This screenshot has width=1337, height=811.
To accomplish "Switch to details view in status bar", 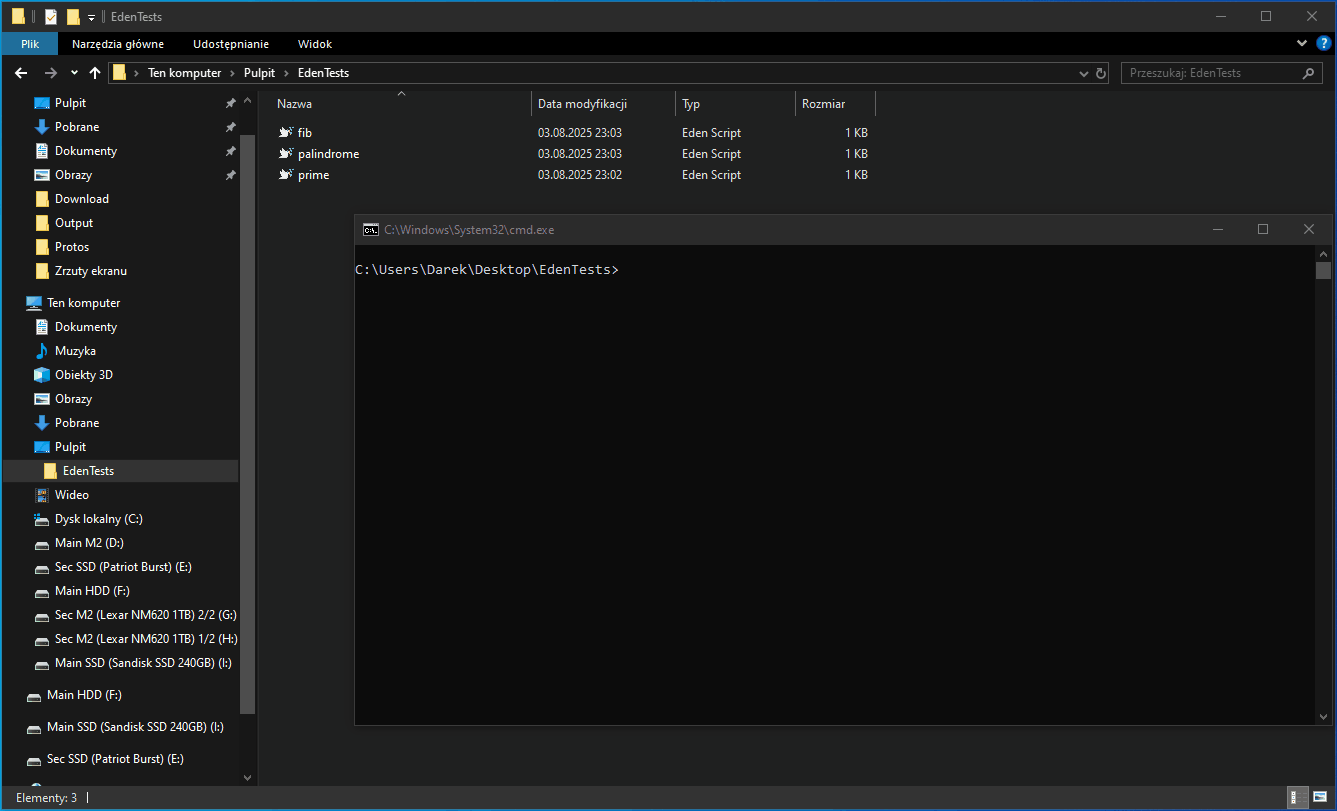I will [x=1296, y=797].
